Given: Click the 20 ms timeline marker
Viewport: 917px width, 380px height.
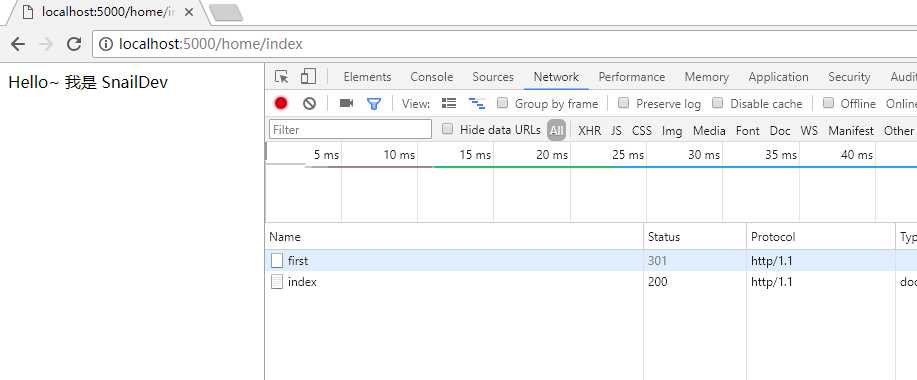Looking at the screenshot, I should (552, 155).
